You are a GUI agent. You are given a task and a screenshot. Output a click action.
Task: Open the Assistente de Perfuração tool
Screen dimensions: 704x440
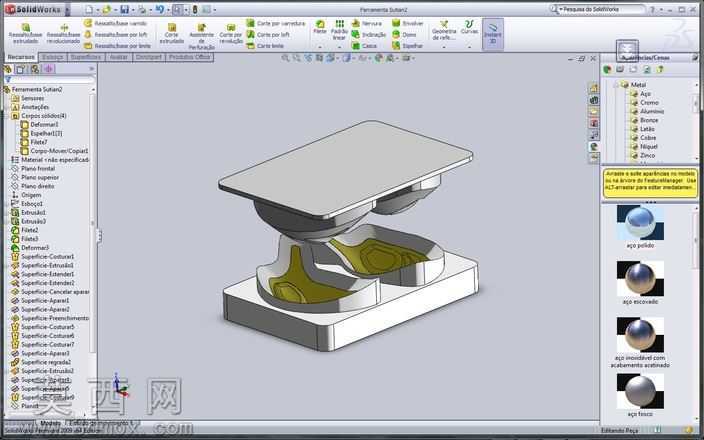(202, 36)
